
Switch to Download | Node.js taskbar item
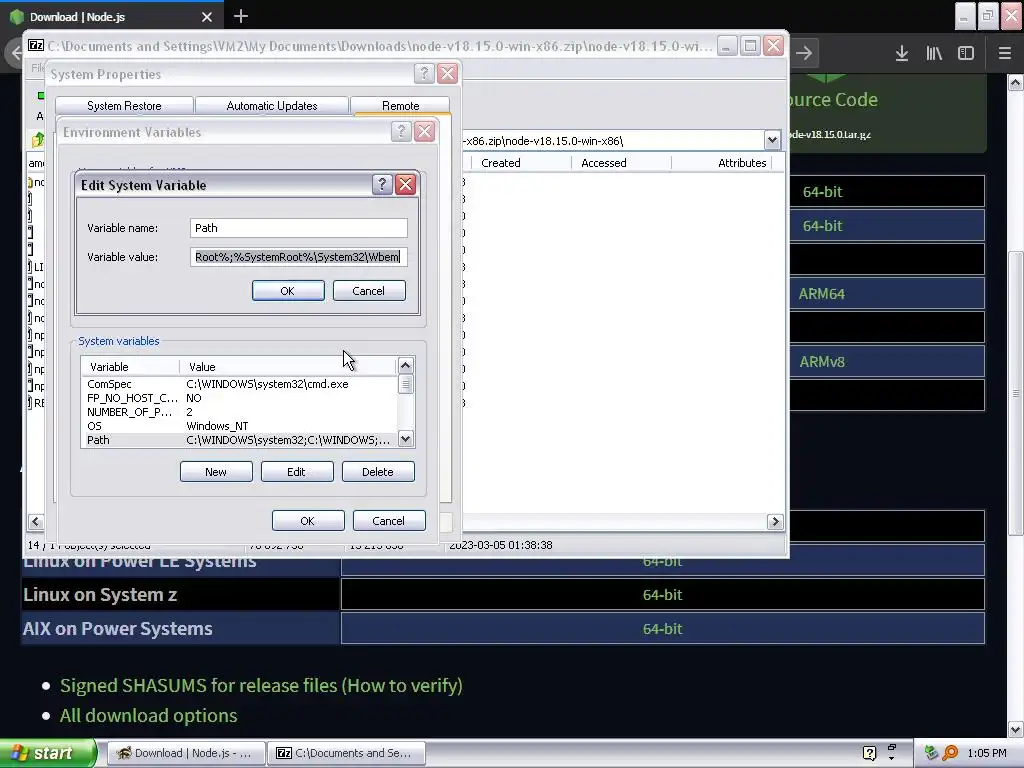[185, 753]
